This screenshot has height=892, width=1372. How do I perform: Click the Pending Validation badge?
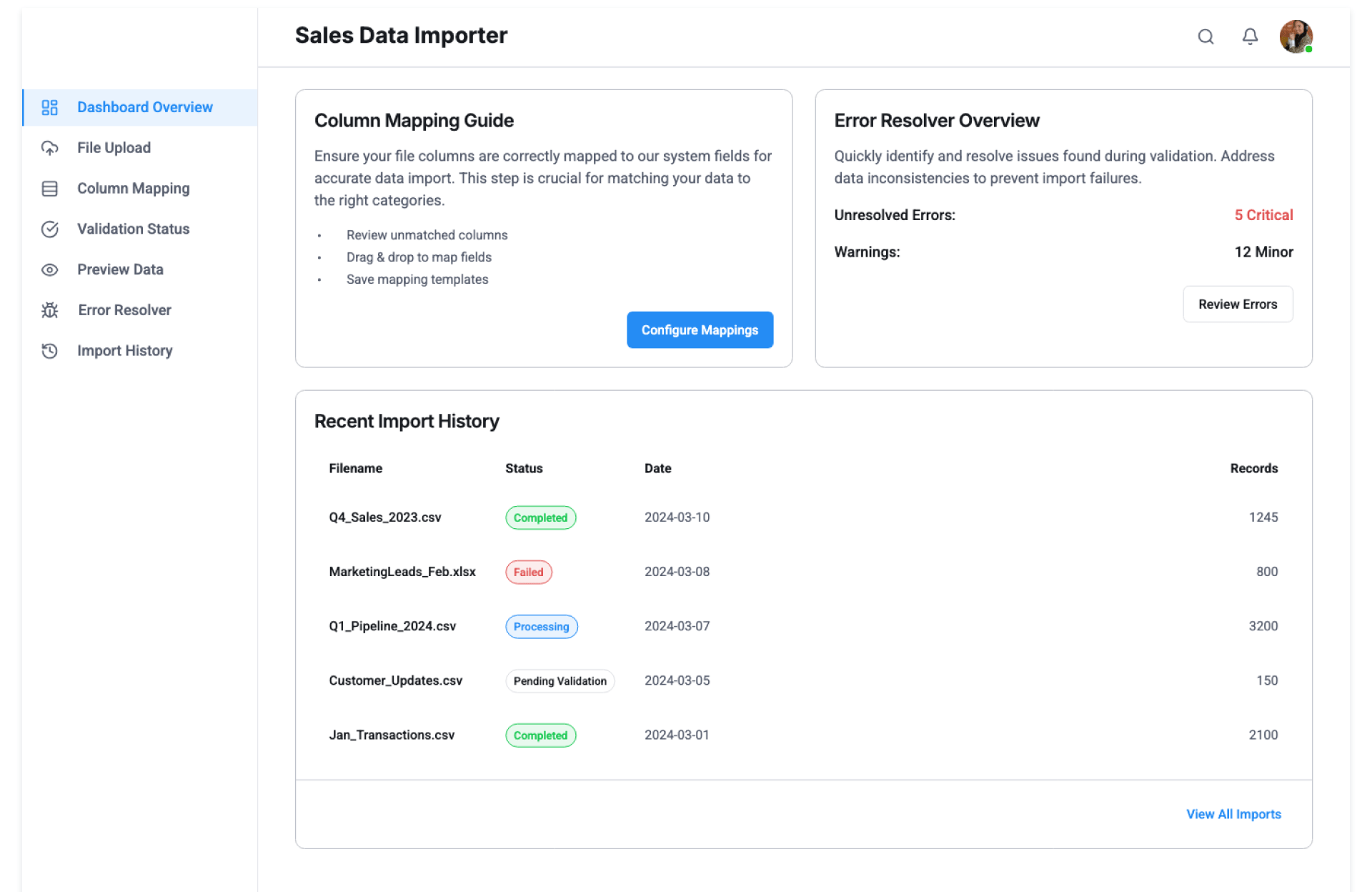click(560, 681)
